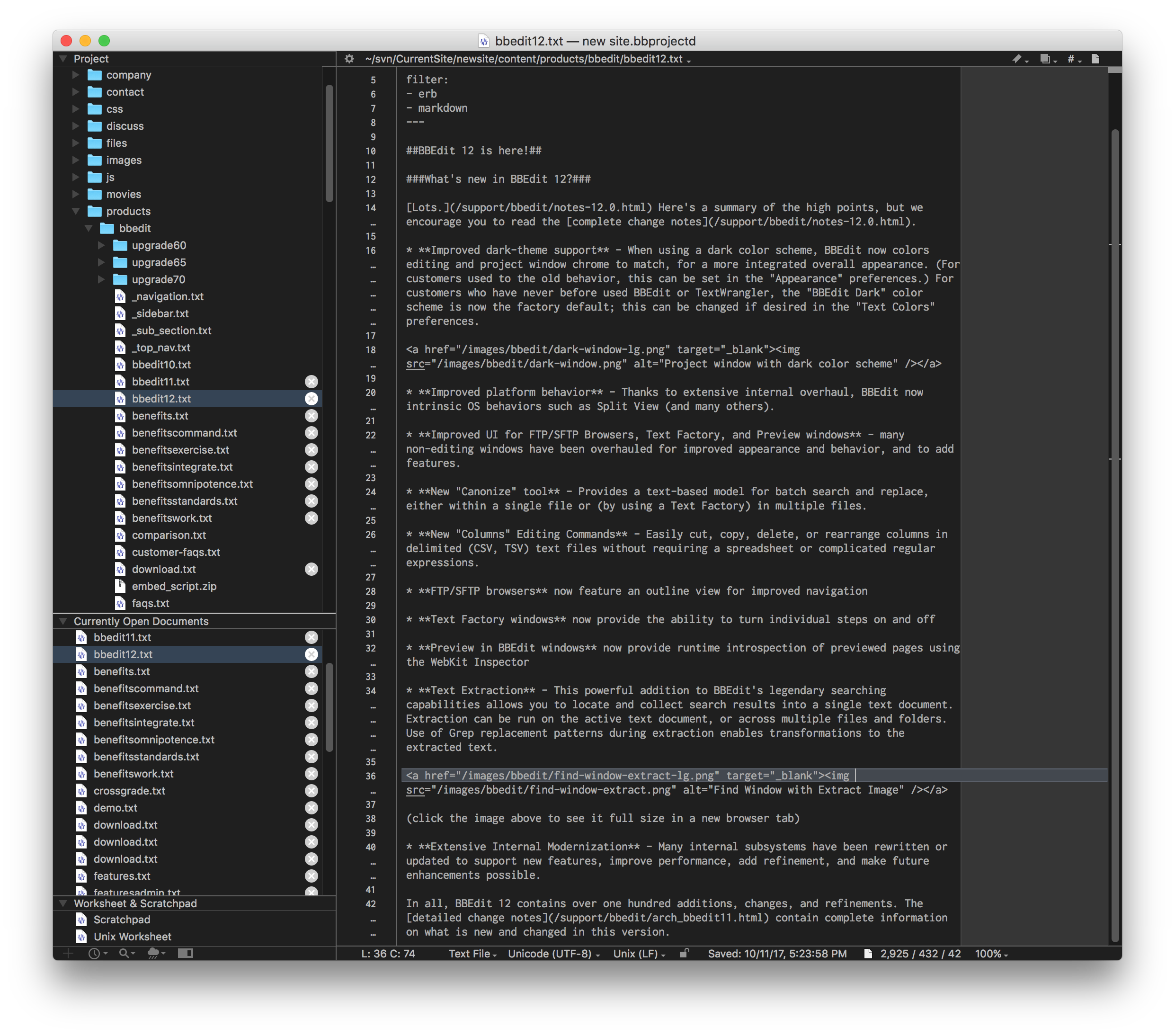Close features.txt in Currently Open Documents

pos(311,875)
